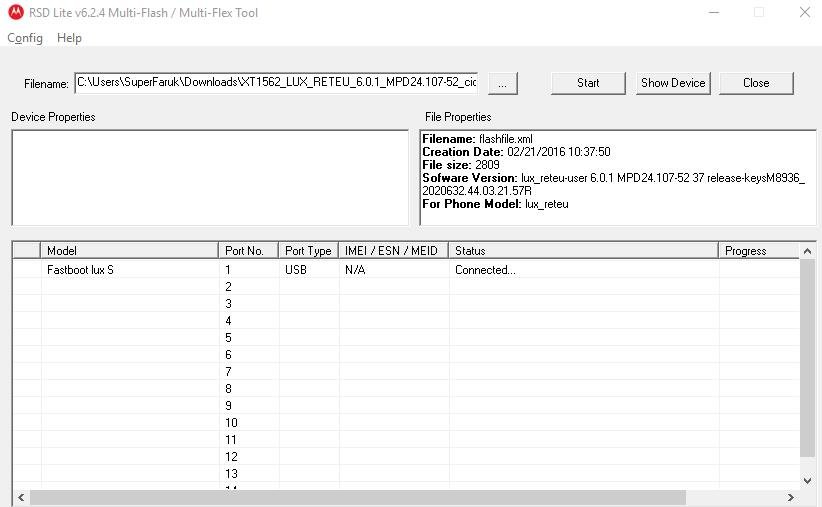
Task: Click the "For Phone Model: lux_reteu" line
Action: coord(495,204)
